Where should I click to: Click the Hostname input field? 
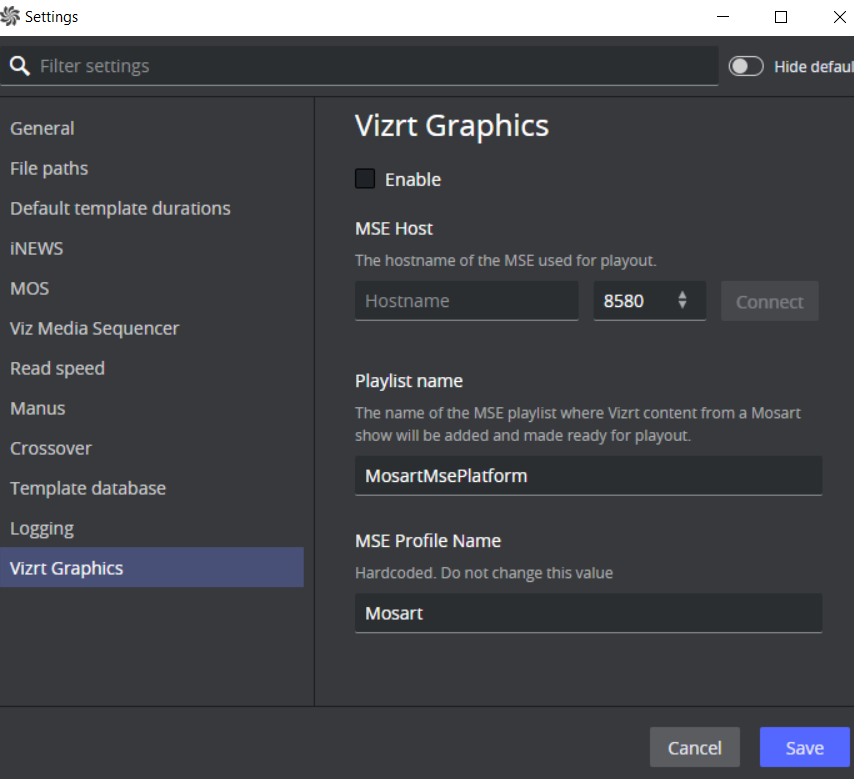pos(466,301)
